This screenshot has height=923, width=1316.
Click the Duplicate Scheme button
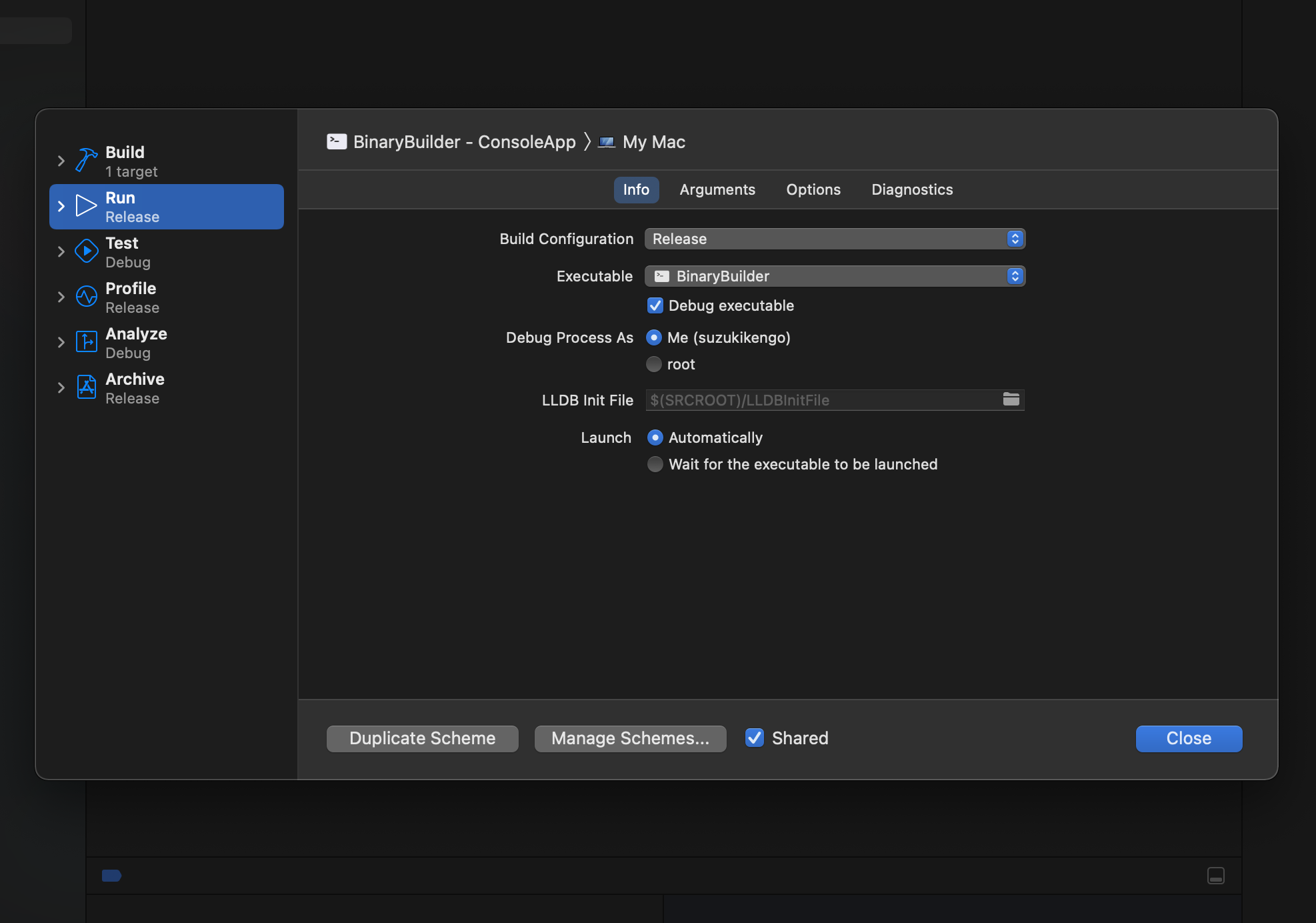click(x=421, y=738)
